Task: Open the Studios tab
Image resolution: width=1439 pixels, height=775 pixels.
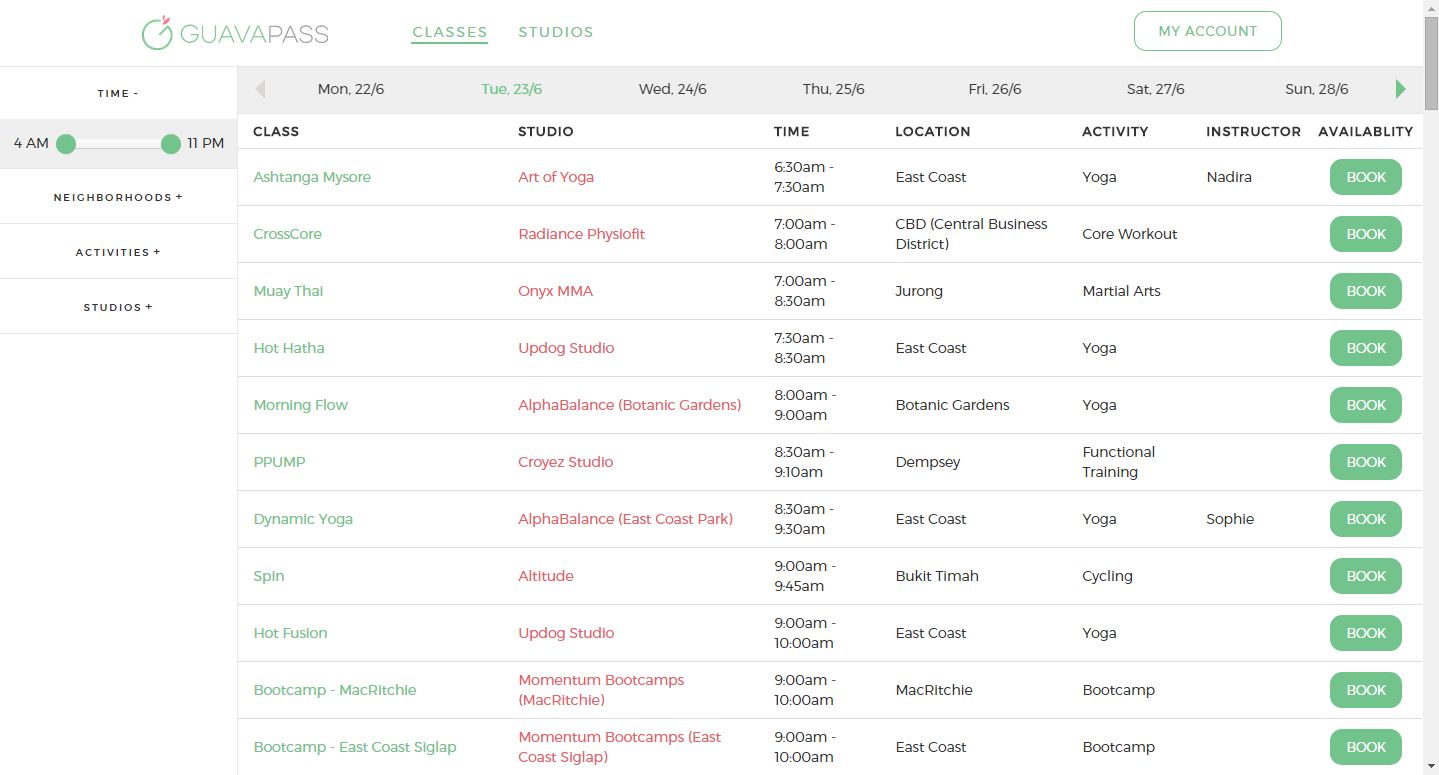Action: coord(556,32)
